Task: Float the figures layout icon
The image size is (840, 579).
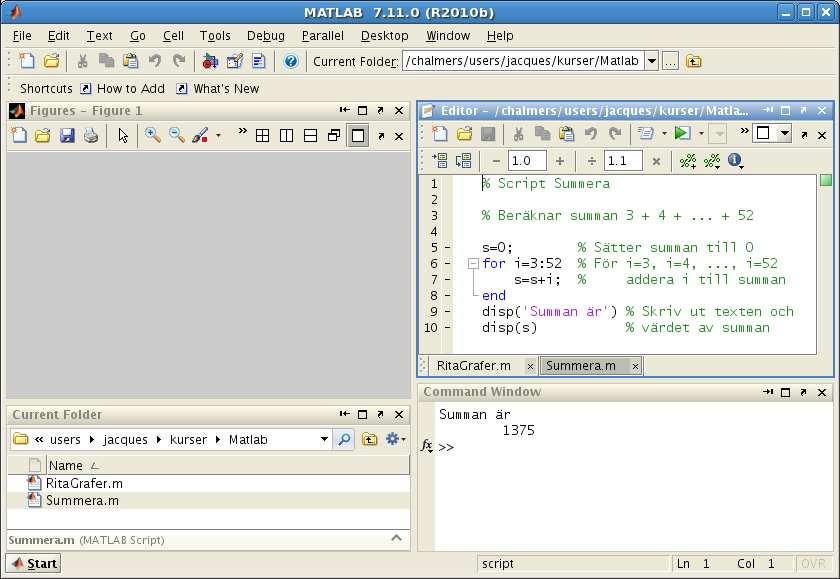Action: [334, 136]
